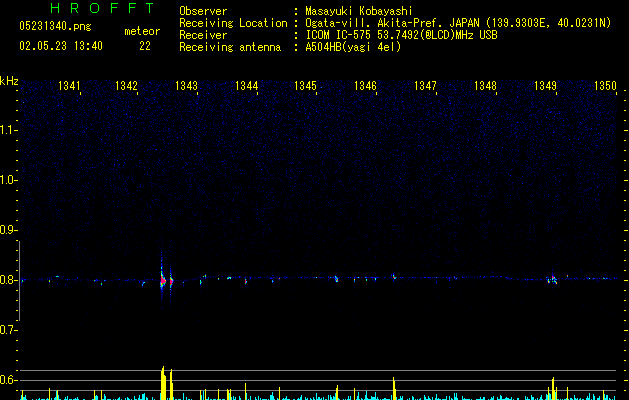Click the 0.6 kHz frequency label
The height and width of the screenshot is (400, 629).
point(8,380)
